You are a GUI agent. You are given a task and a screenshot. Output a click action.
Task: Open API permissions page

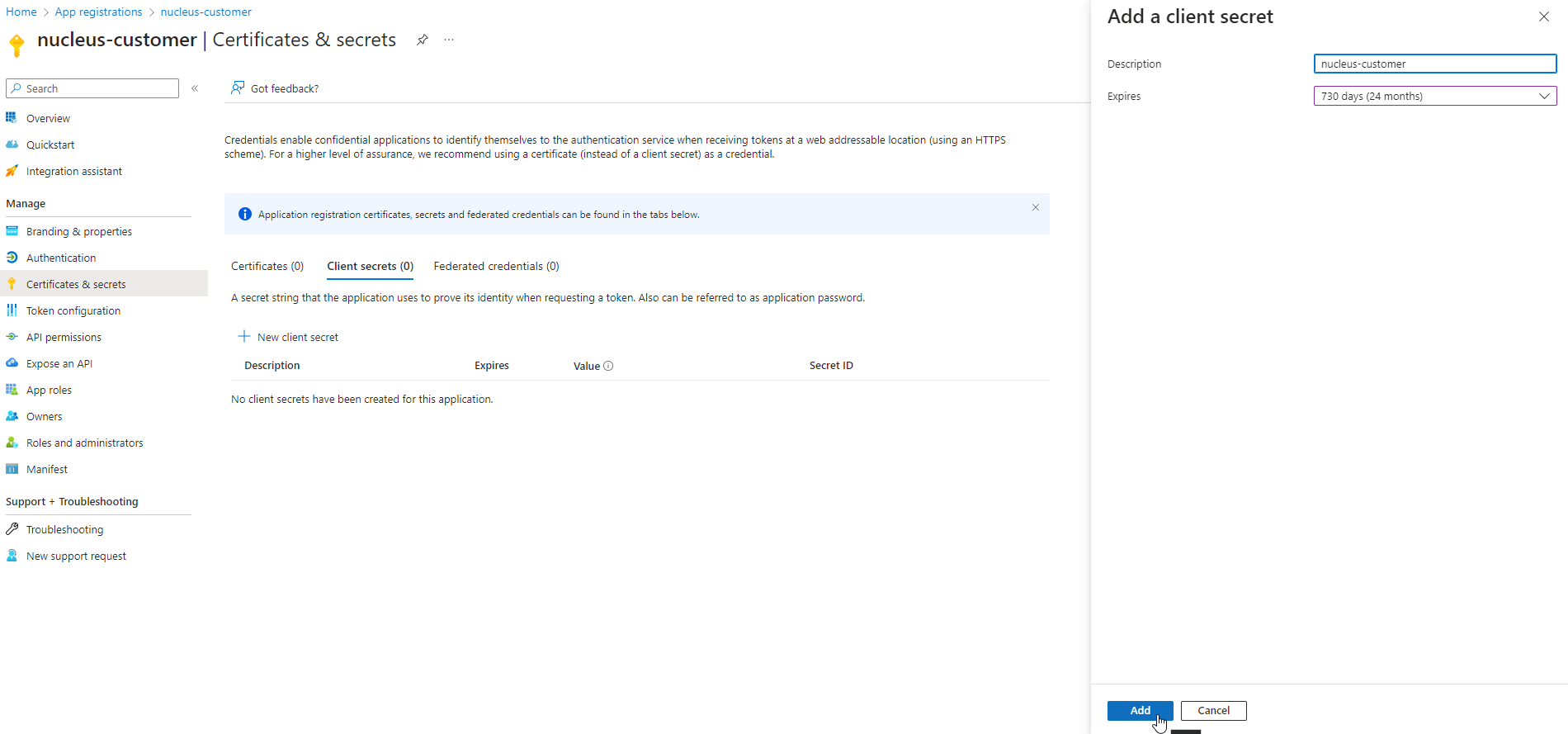tap(64, 337)
